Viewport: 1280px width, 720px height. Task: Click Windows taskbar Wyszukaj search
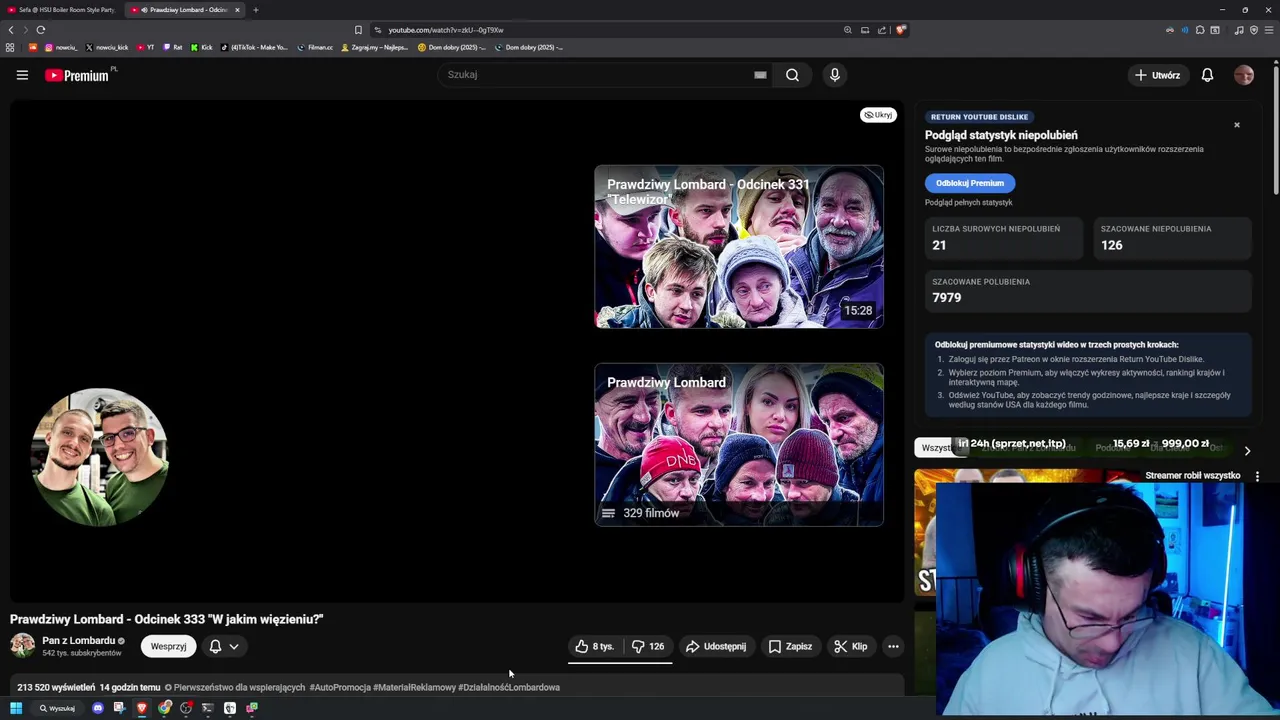tap(56, 708)
